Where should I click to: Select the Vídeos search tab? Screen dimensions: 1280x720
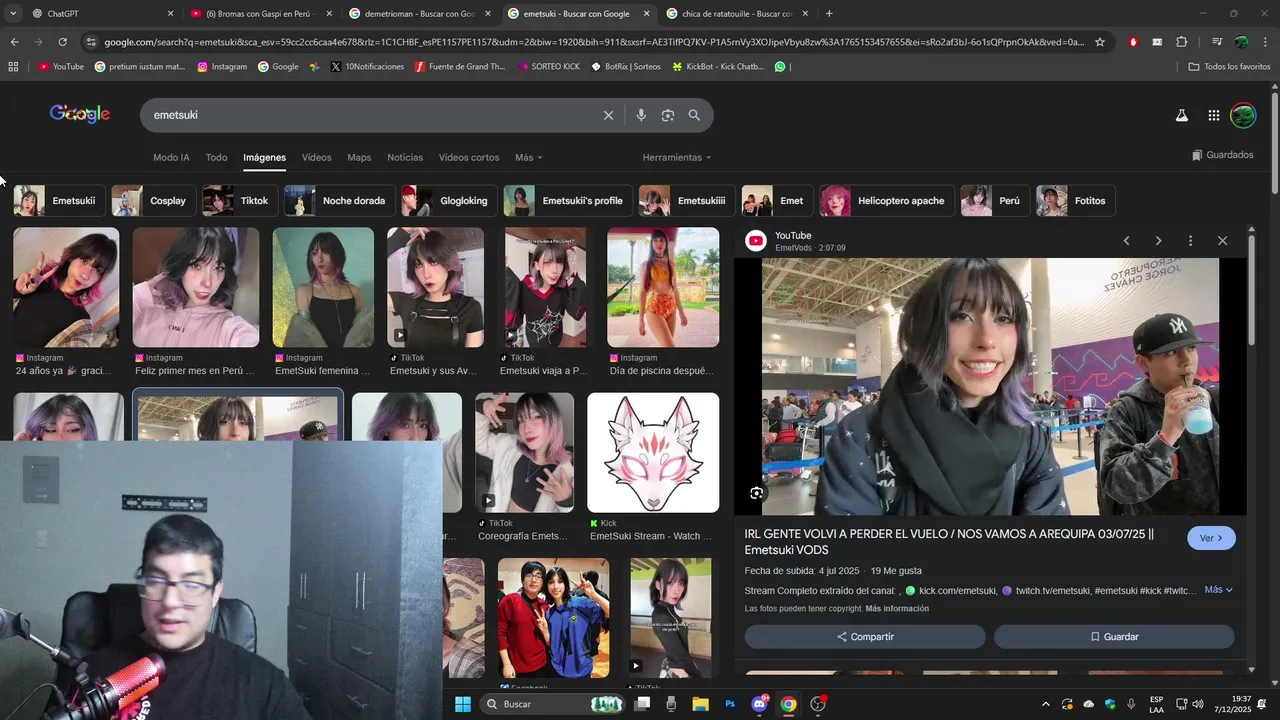[316, 158]
